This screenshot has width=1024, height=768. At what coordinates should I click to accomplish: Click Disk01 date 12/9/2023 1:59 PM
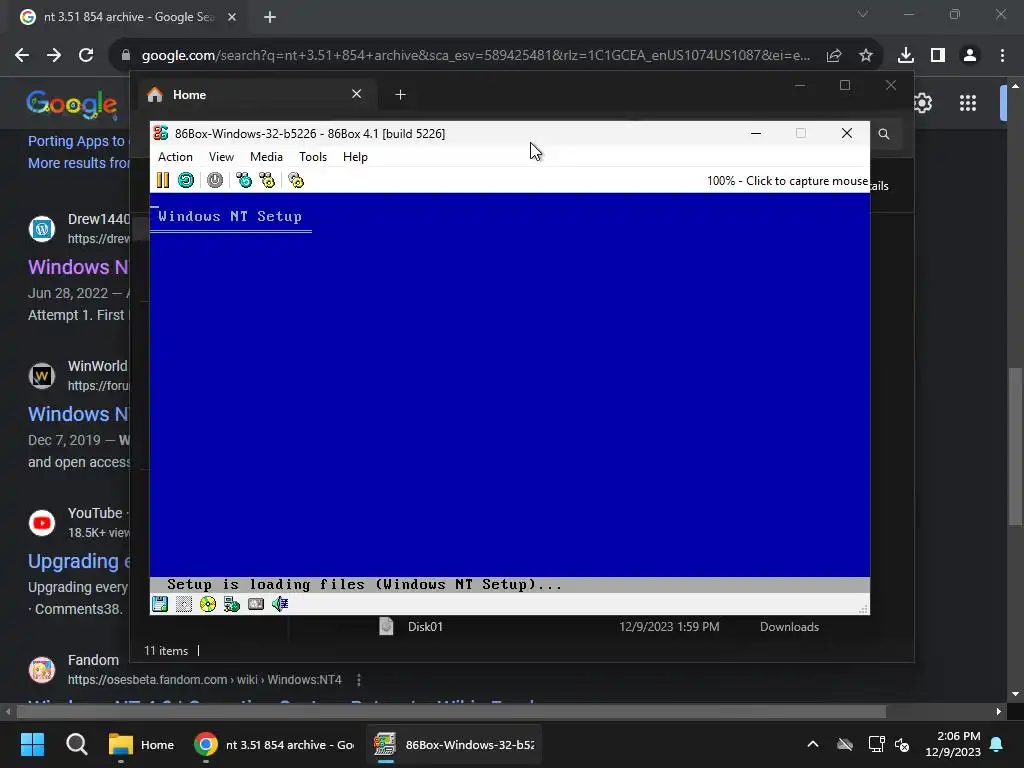pos(669,627)
